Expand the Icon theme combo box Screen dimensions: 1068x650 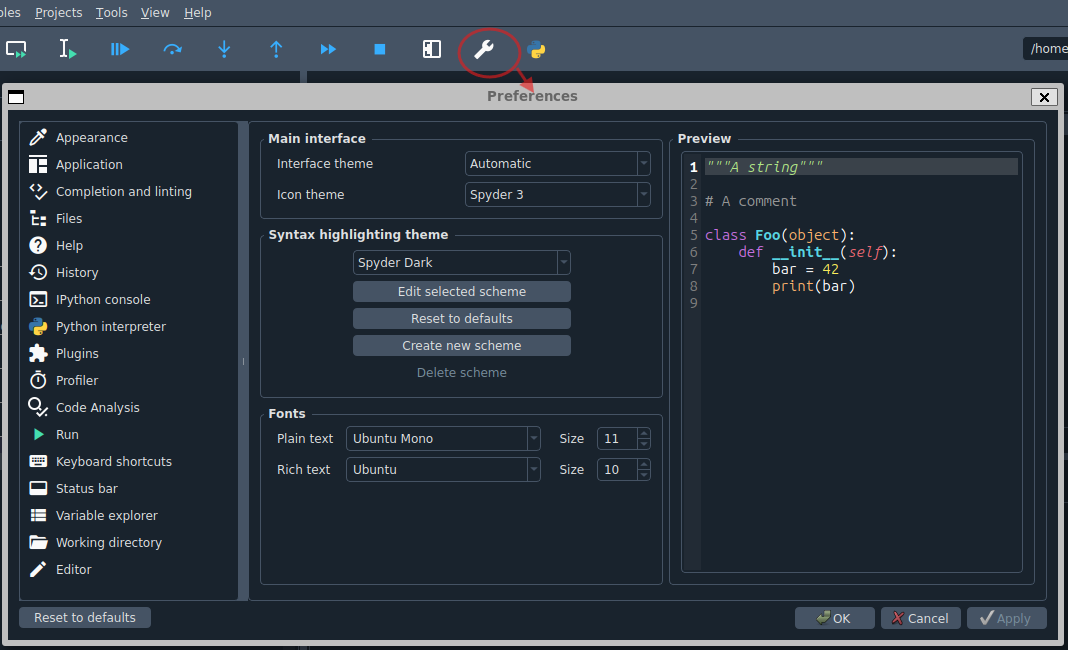coord(557,195)
